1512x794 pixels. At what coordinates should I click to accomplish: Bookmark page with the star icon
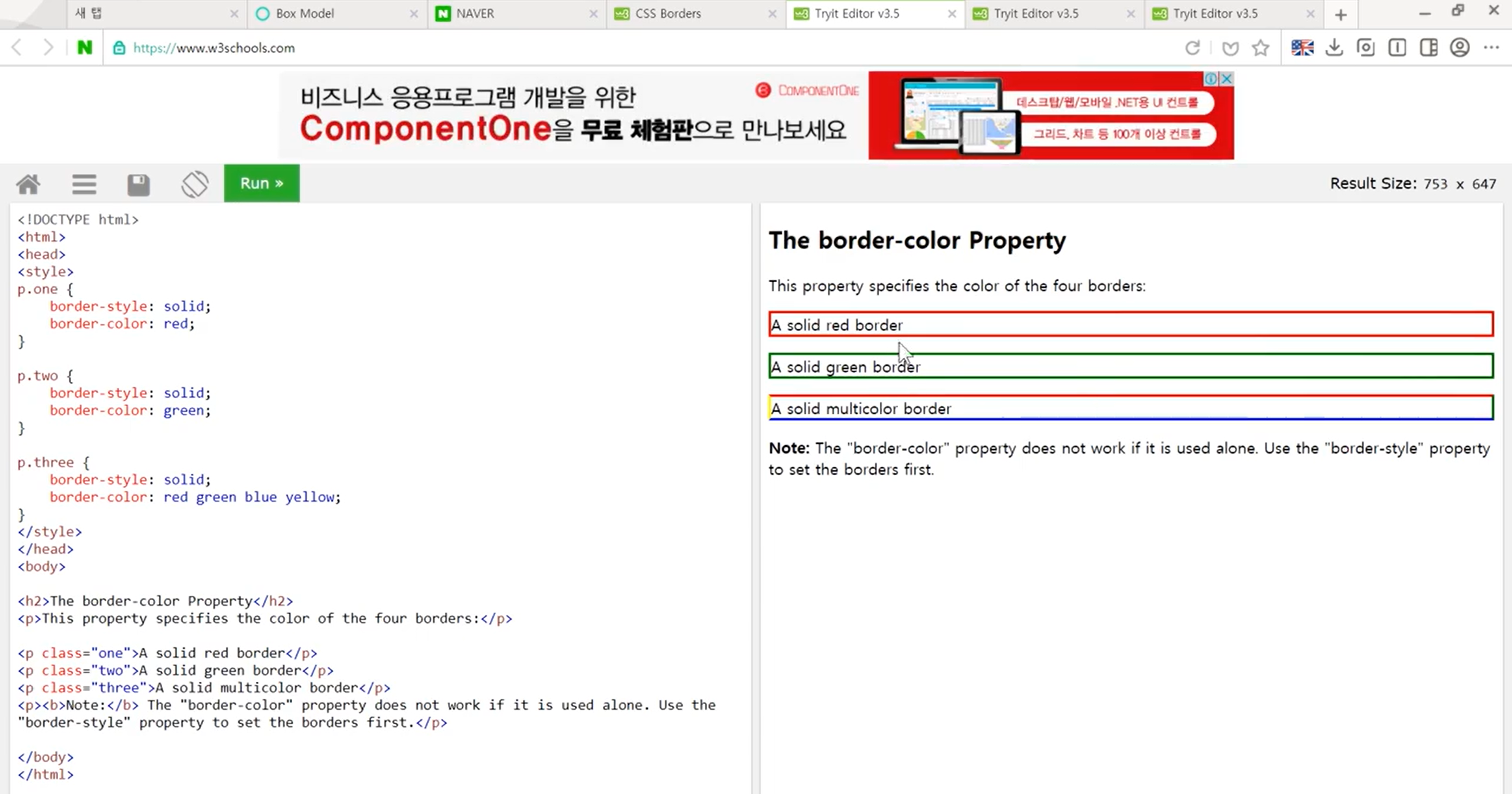tap(1260, 48)
